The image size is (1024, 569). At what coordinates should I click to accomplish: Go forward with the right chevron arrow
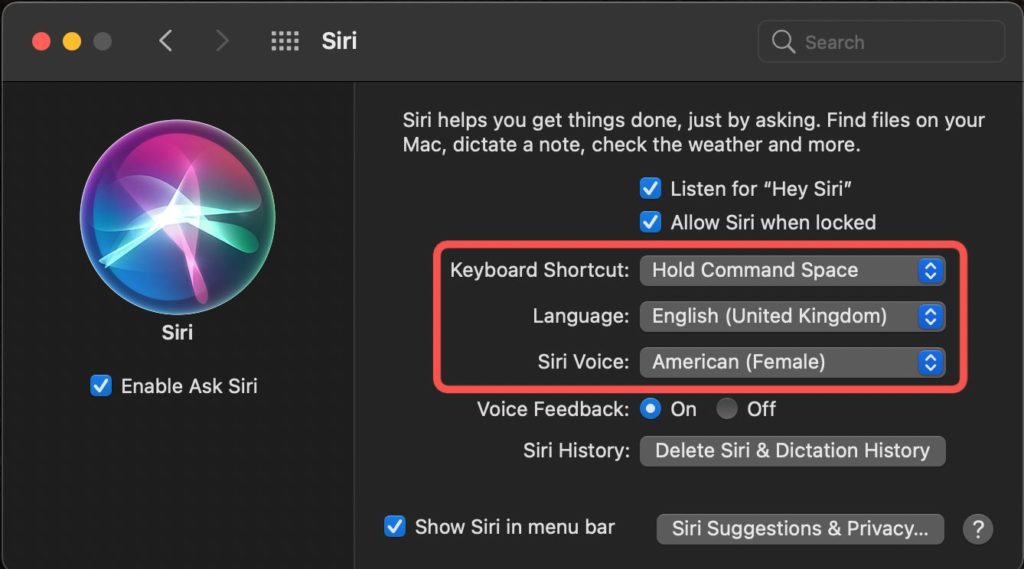coord(222,41)
